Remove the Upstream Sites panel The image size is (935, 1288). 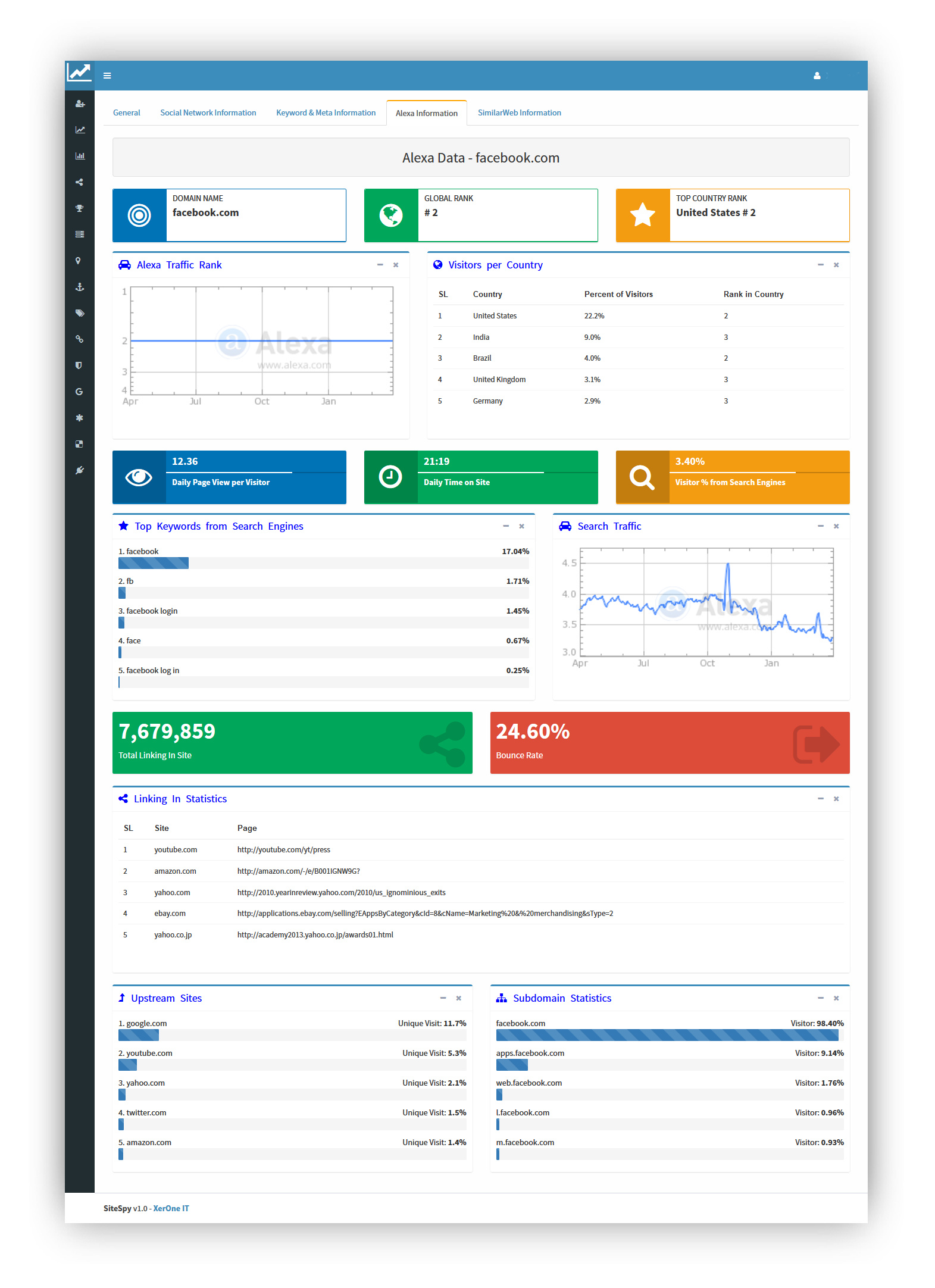pyautogui.click(x=459, y=998)
